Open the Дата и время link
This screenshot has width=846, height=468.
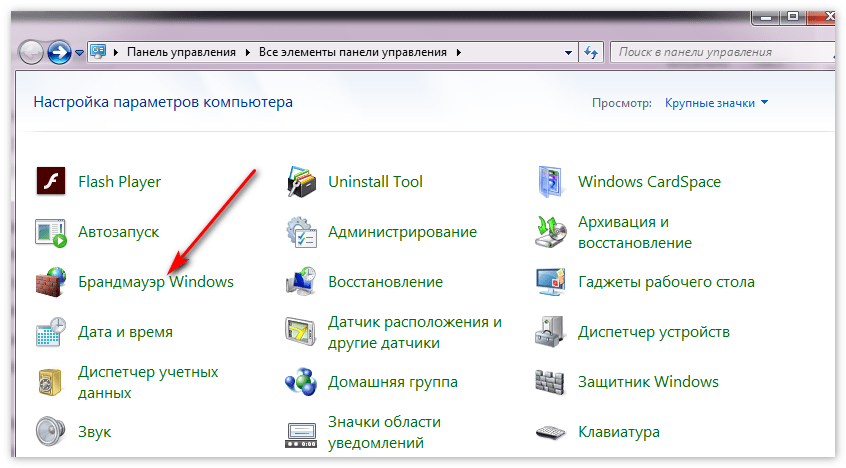(x=125, y=332)
